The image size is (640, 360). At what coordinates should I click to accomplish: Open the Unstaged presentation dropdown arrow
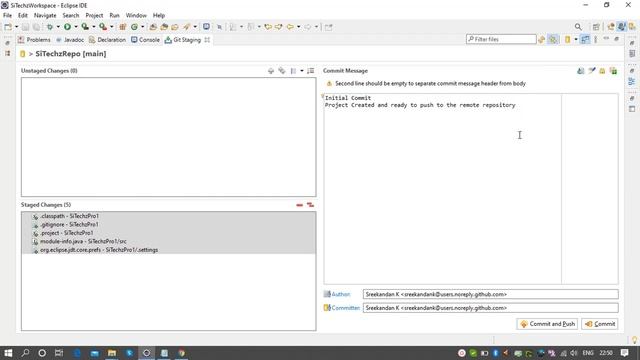tap(302, 71)
